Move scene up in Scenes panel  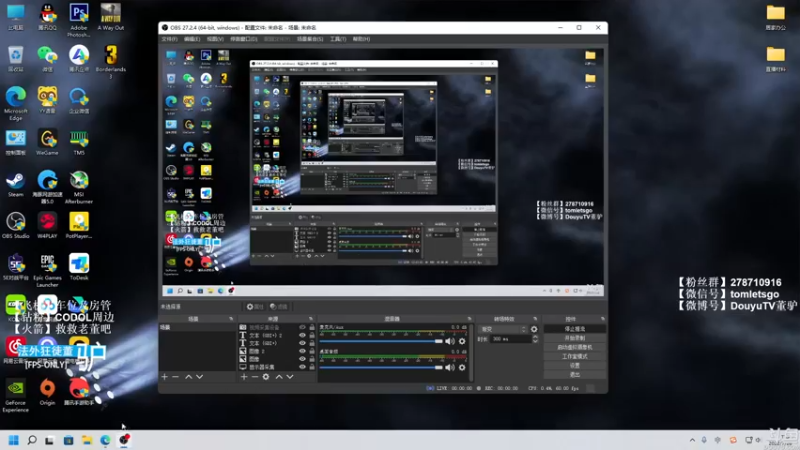(x=188, y=377)
